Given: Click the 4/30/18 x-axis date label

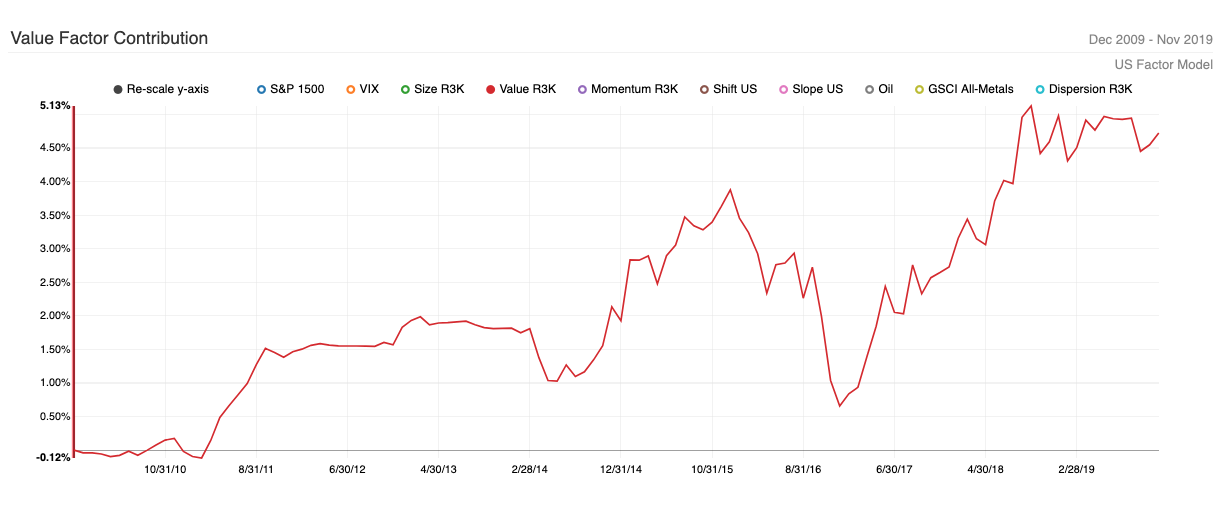Looking at the screenshot, I should (985, 468).
